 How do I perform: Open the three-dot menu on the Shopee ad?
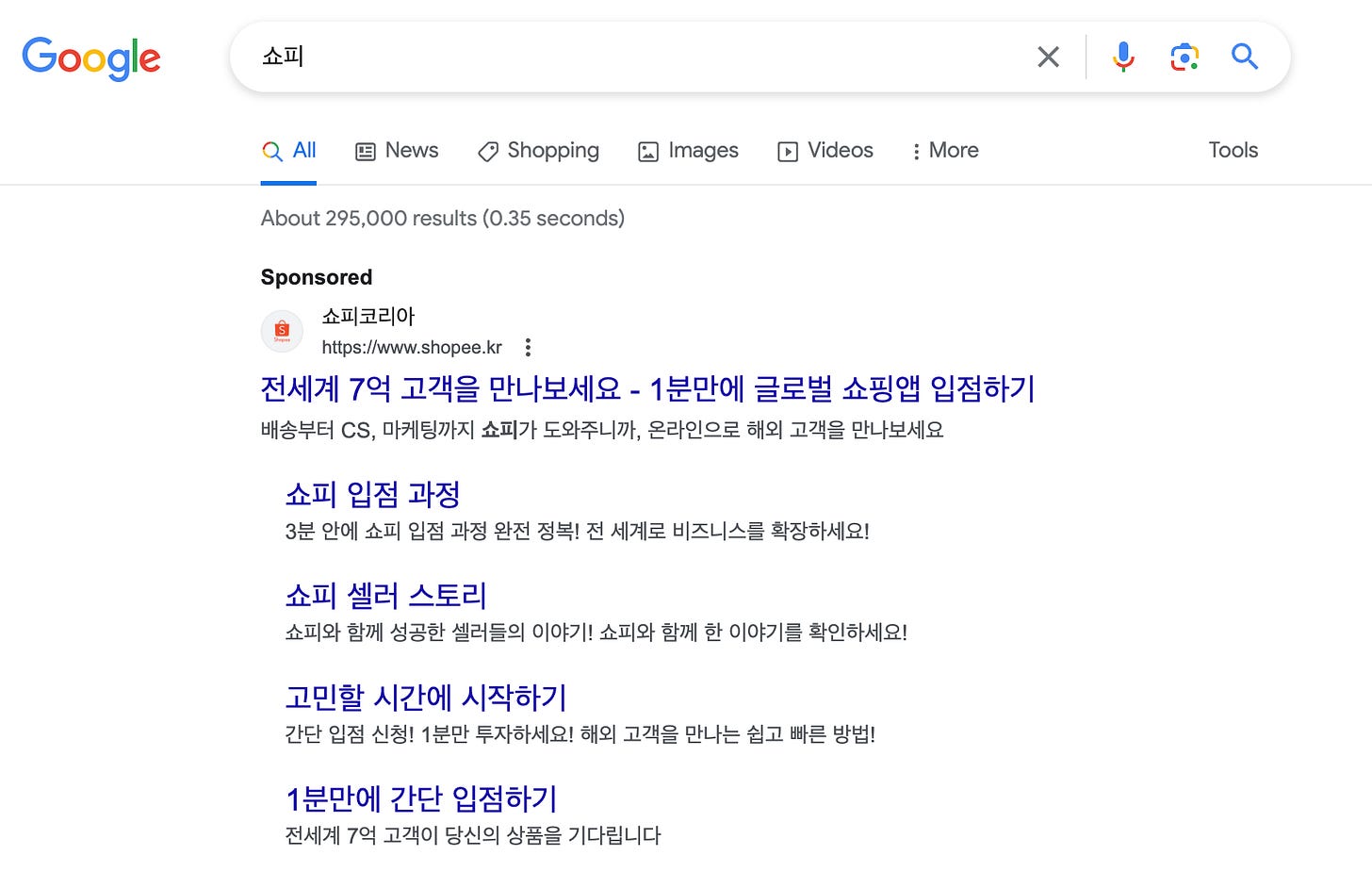[x=528, y=347]
